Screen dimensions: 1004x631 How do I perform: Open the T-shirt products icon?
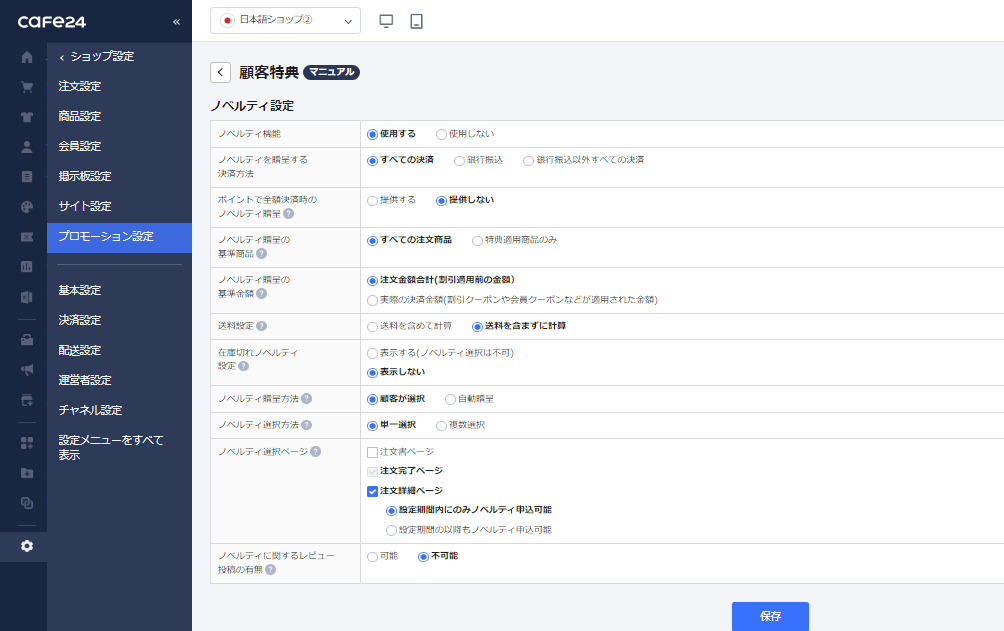click(x=27, y=117)
